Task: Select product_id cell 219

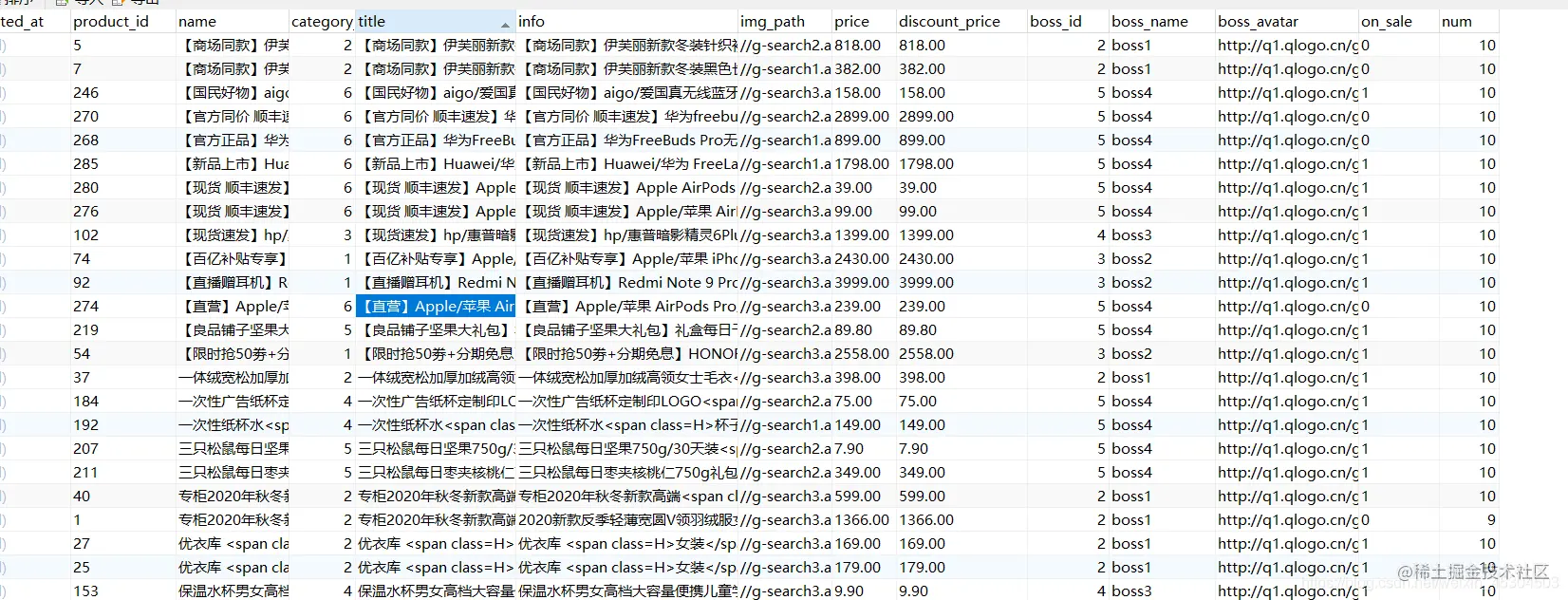Action: (122, 329)
